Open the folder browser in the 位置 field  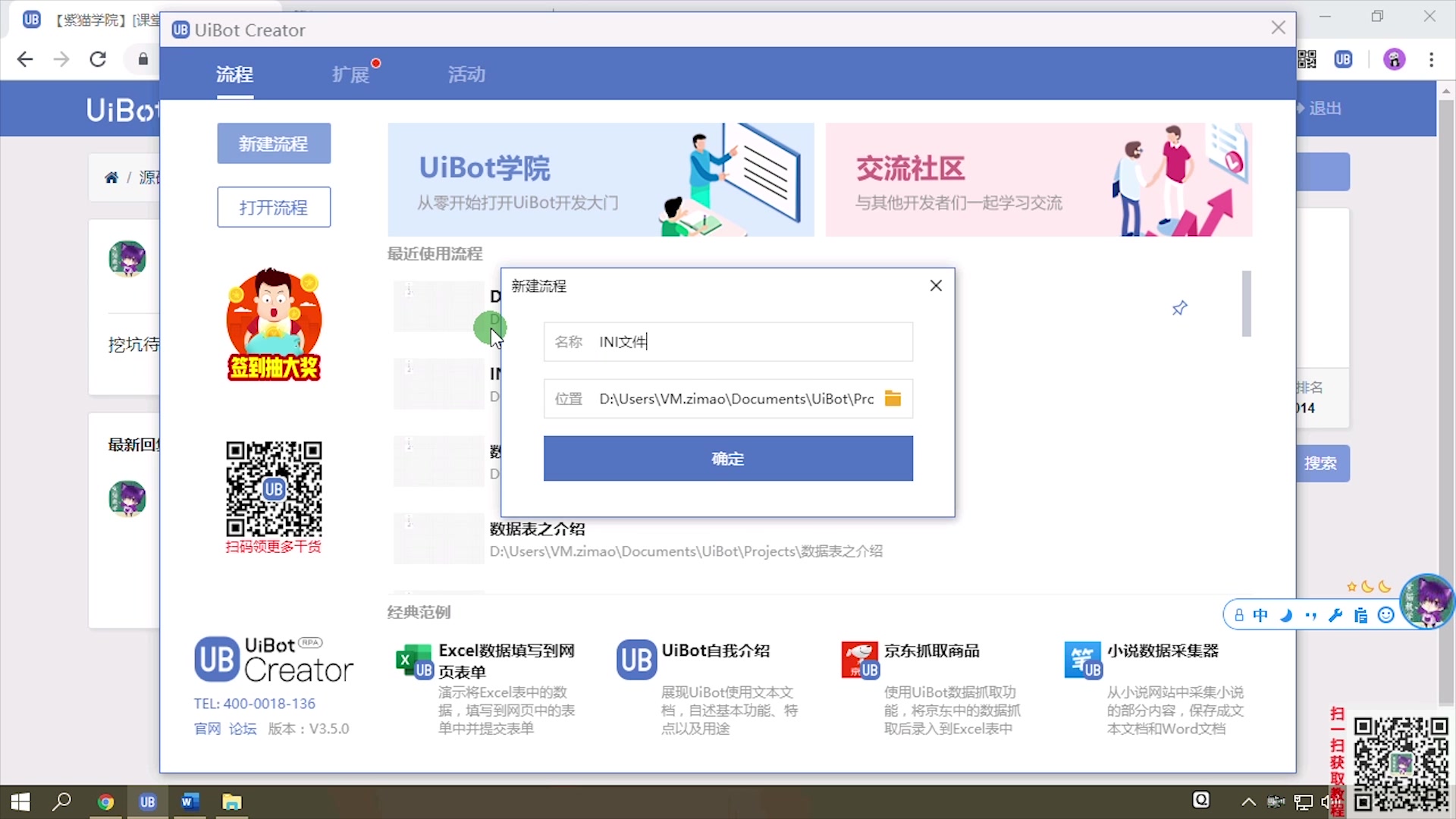coord(893,398)
